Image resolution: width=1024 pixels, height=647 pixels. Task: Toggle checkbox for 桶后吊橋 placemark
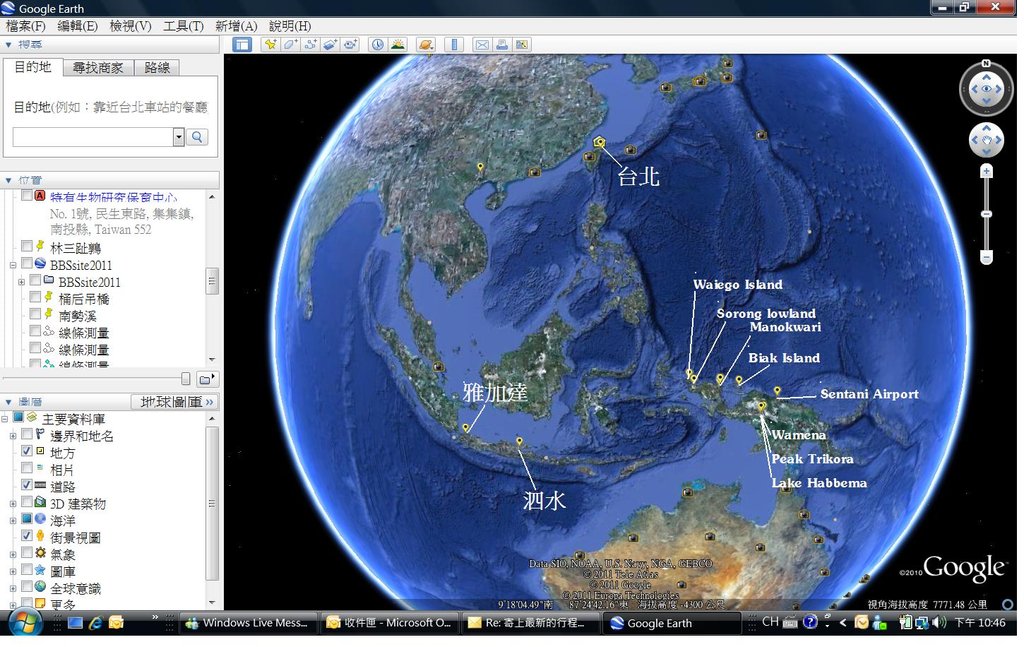(x=35, y=297)
